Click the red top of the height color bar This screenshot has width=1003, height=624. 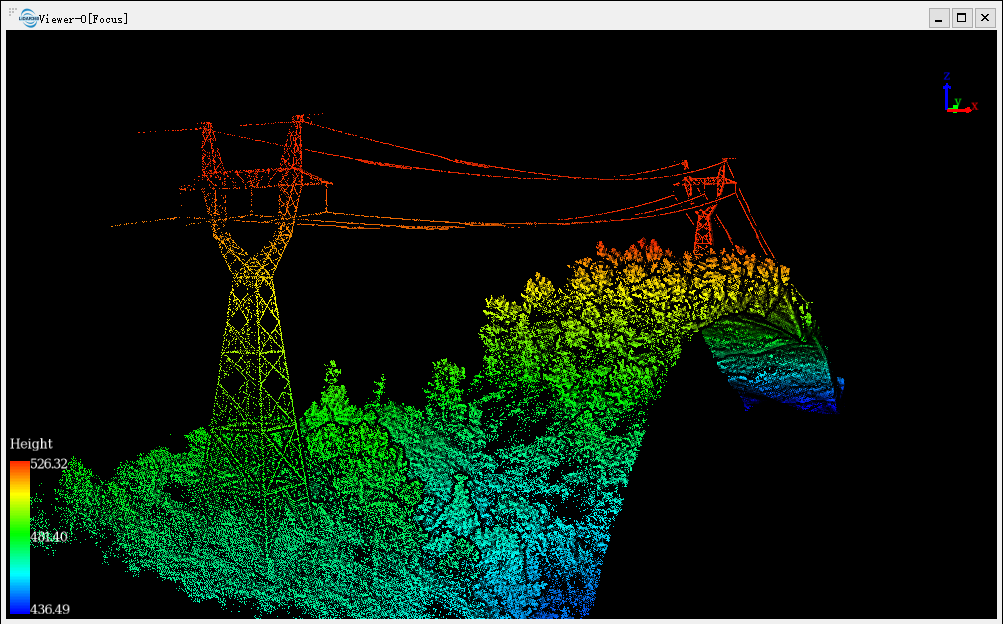pos(19,468)
